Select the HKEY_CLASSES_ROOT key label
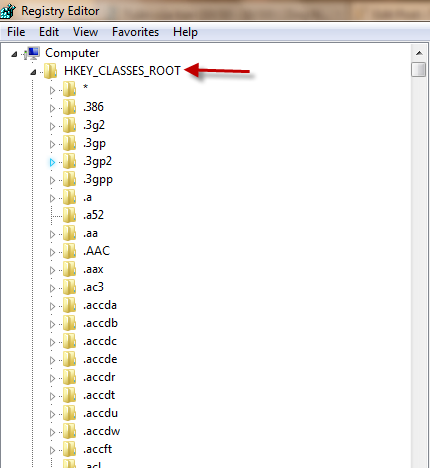Screen dimensions: 430x468 tap(122, 71)
